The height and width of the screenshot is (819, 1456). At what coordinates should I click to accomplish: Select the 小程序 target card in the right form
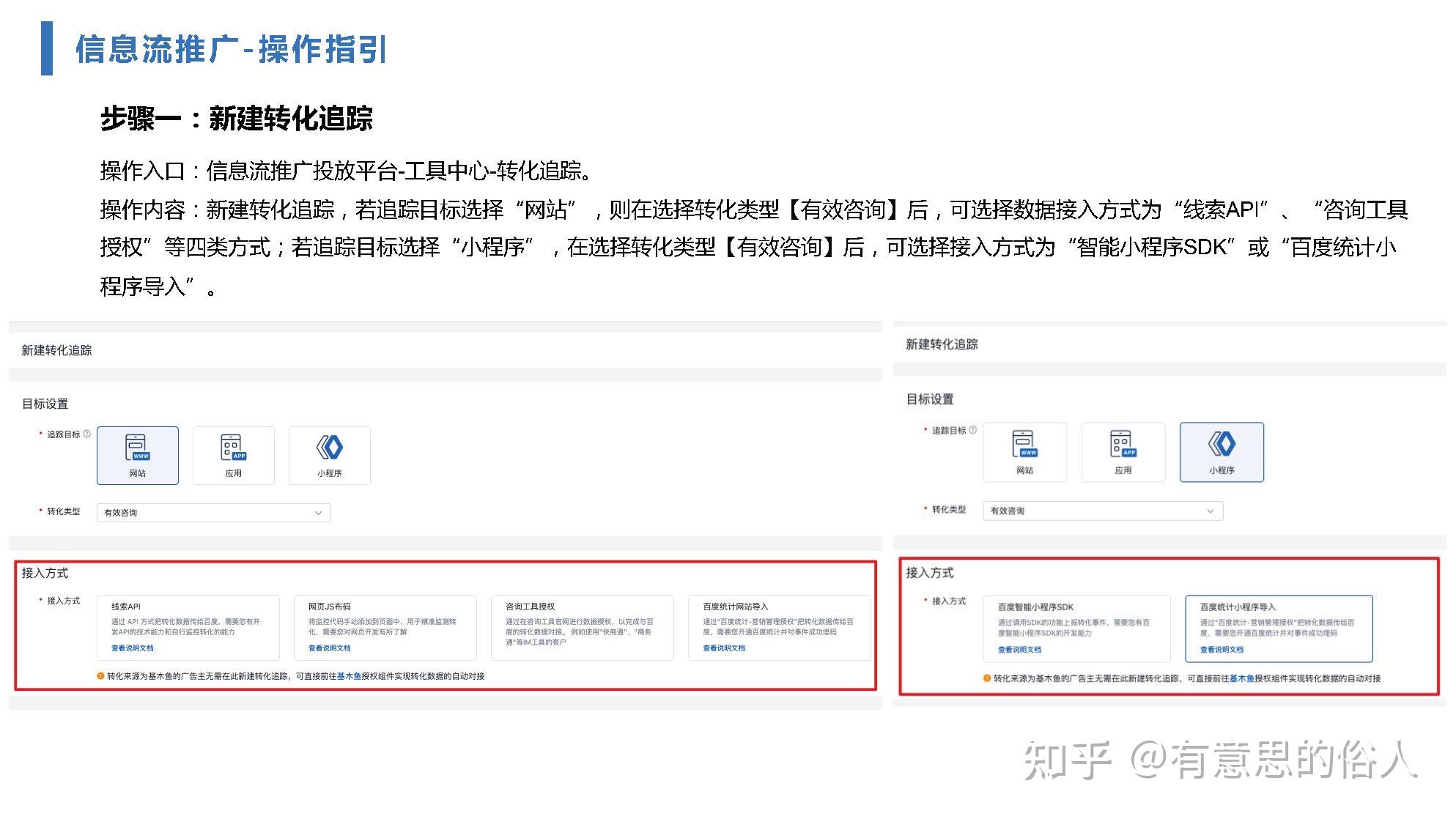tap(1222, 452)
